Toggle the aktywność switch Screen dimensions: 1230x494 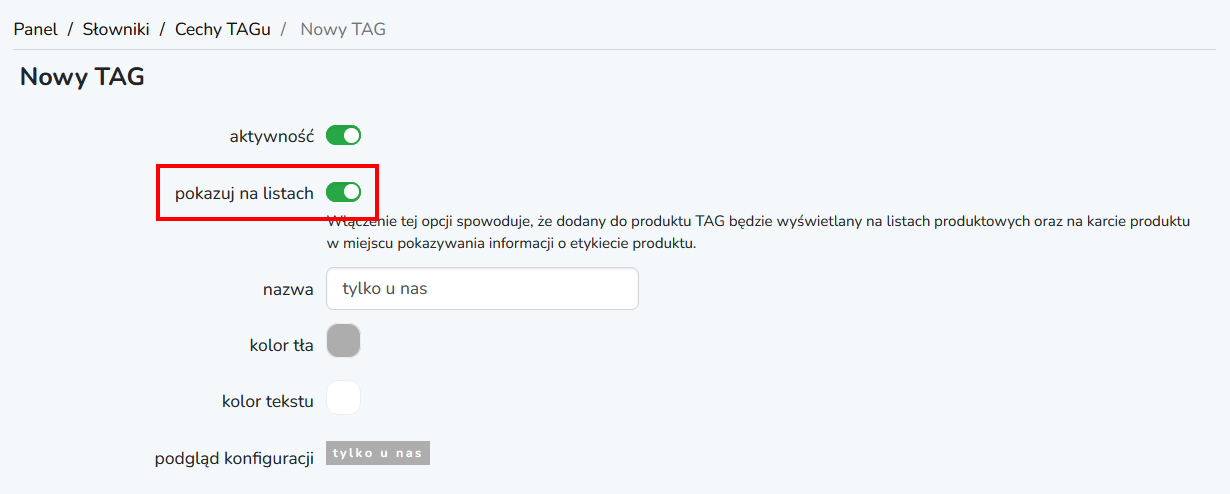tap(343, 135)
